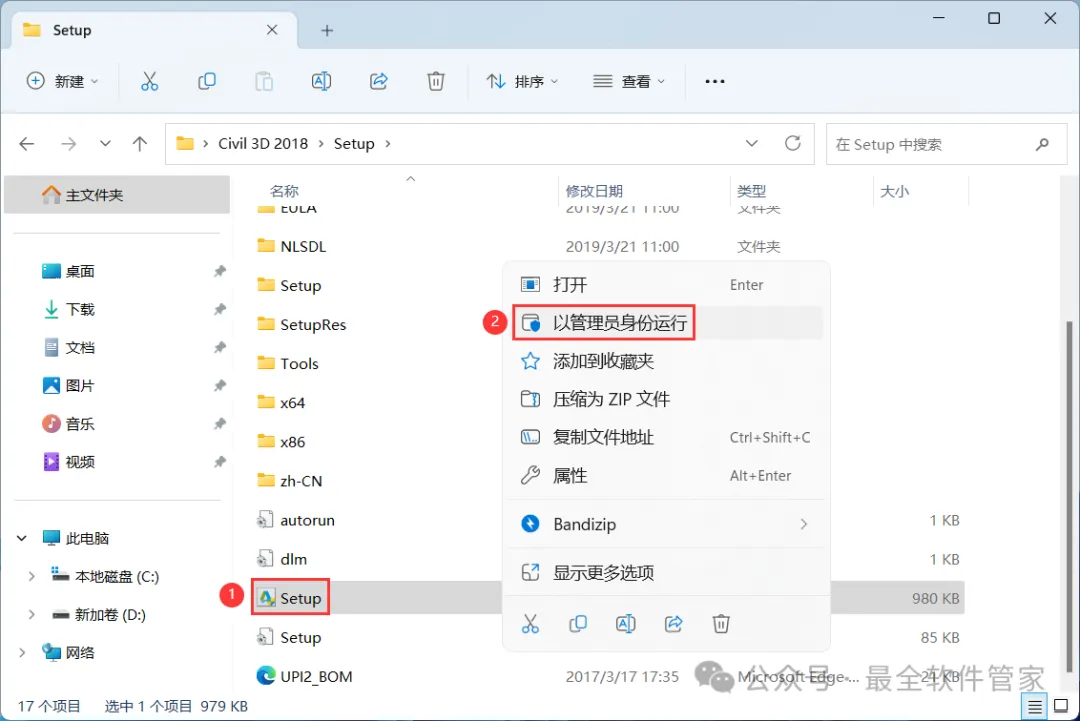This screenshot has width=1080, height=721.
Task: Go back with the left arrow
Action: pos(27,144)
